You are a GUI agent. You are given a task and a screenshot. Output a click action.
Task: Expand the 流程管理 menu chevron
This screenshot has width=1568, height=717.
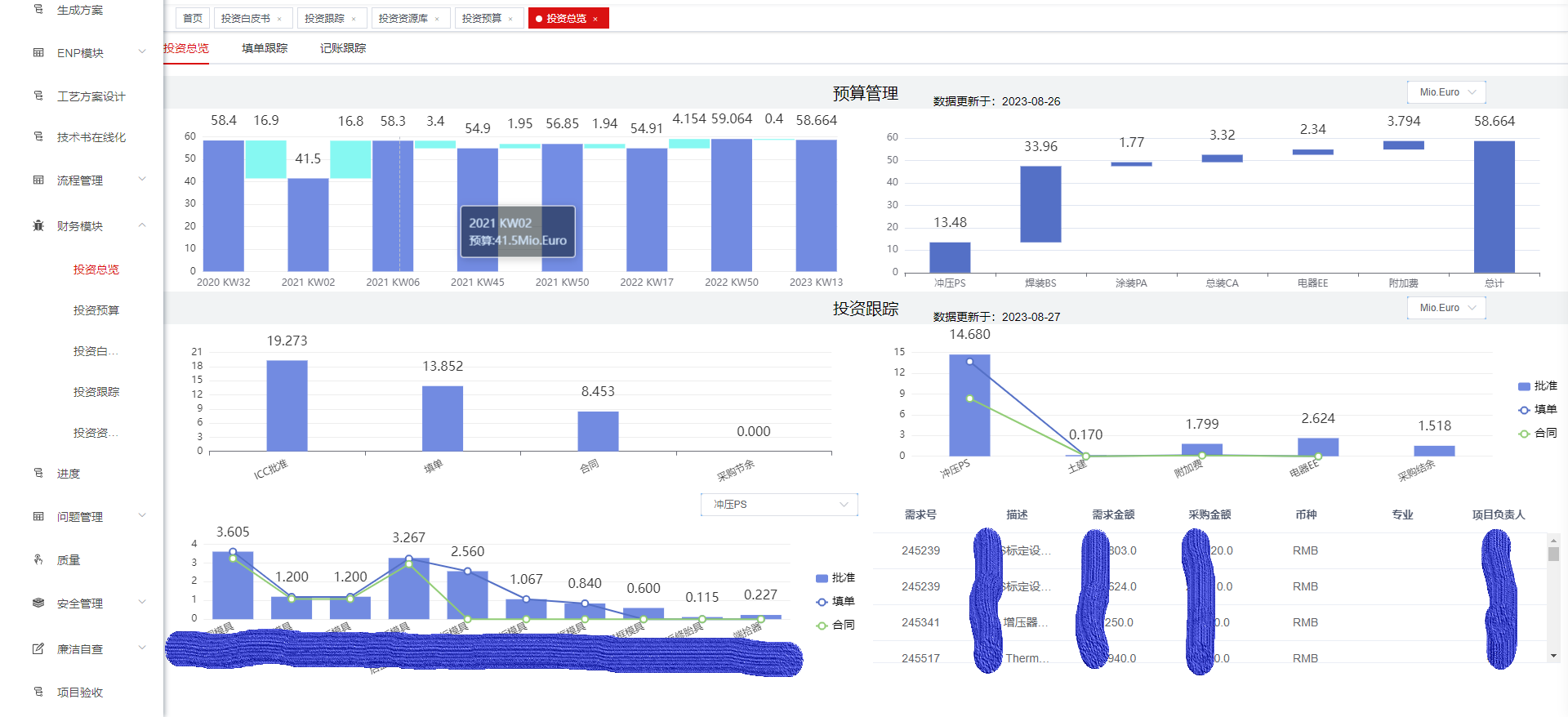pos(142,179)
